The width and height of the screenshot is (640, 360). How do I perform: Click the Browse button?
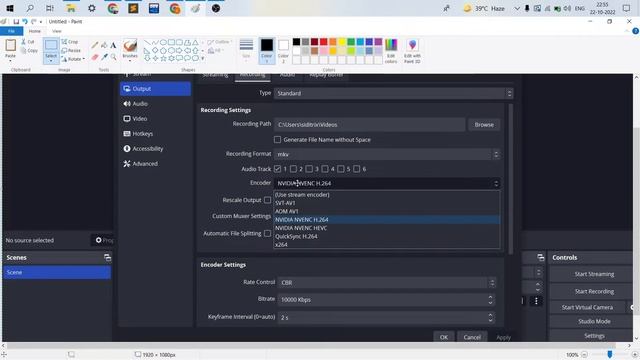(x=484, y=124)
